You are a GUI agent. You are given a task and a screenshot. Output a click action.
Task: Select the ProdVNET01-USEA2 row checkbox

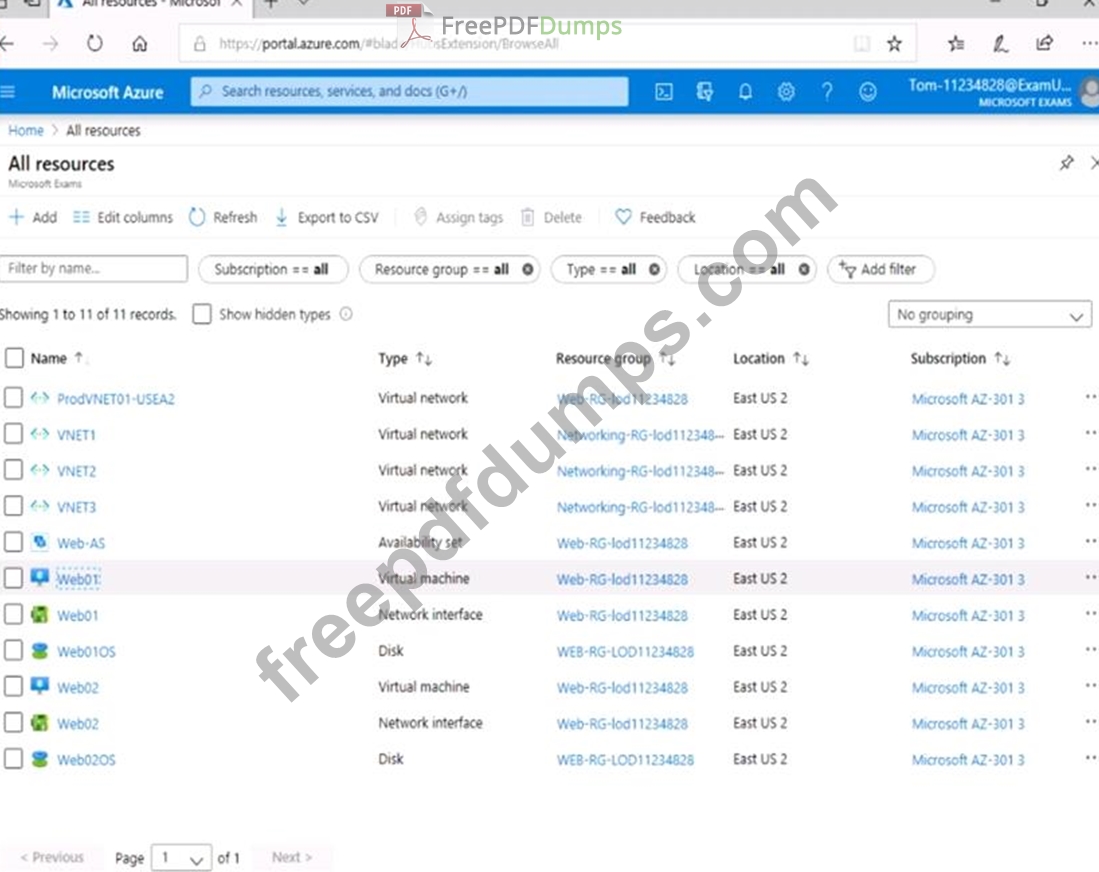(x=13, y=398)
